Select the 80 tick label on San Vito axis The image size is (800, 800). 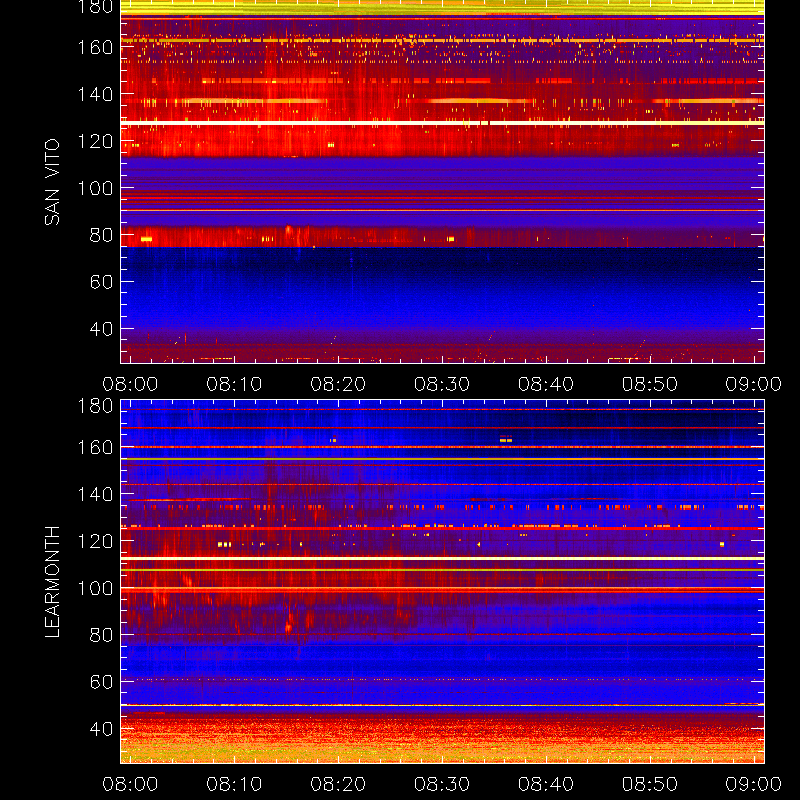click(x=101, y=235)
